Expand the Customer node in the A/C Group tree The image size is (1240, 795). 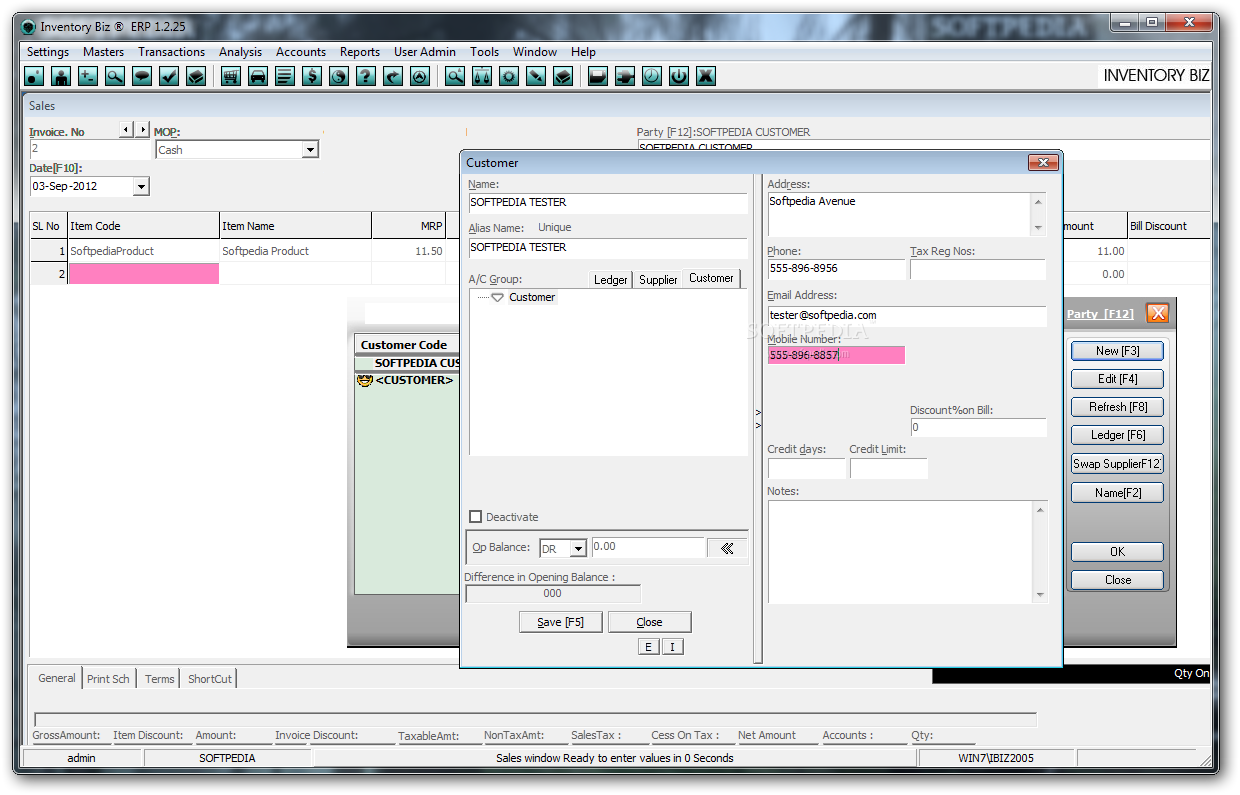(x=497, y=298)
